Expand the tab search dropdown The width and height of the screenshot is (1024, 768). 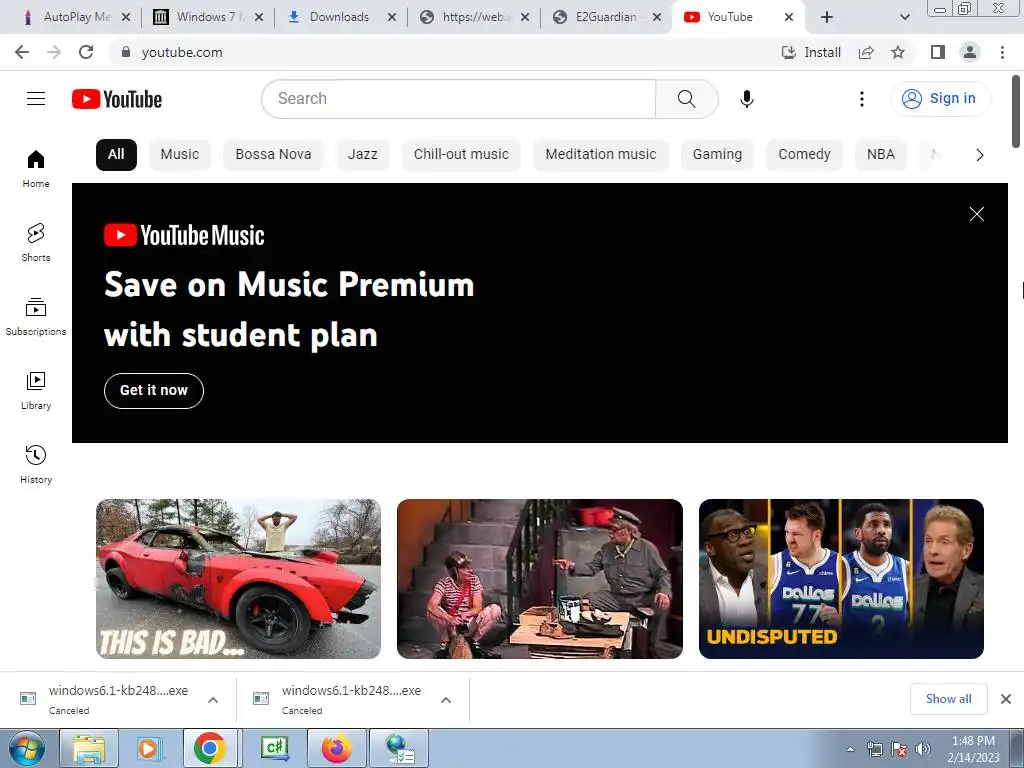(904, 17)
